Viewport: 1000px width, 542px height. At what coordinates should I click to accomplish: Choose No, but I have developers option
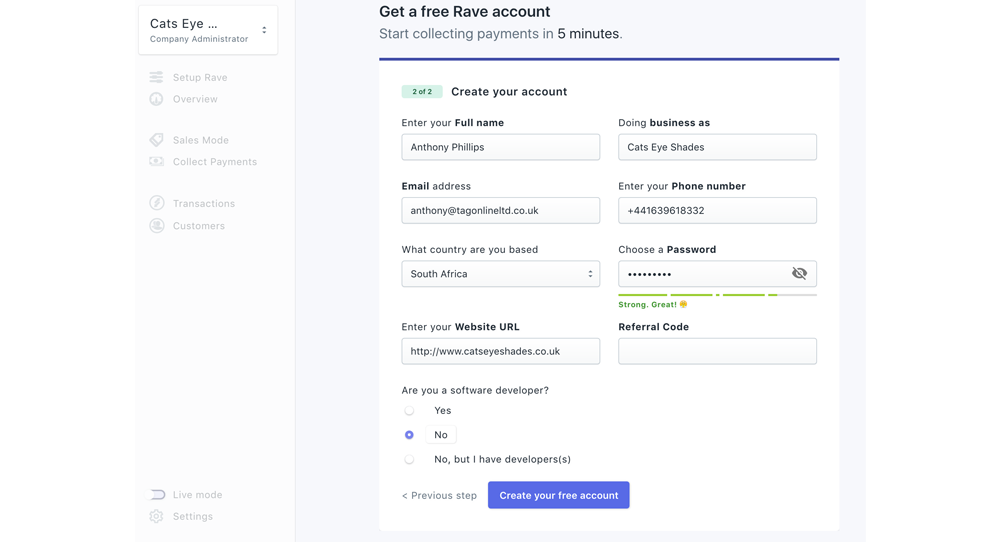click(x=409, y=460)
